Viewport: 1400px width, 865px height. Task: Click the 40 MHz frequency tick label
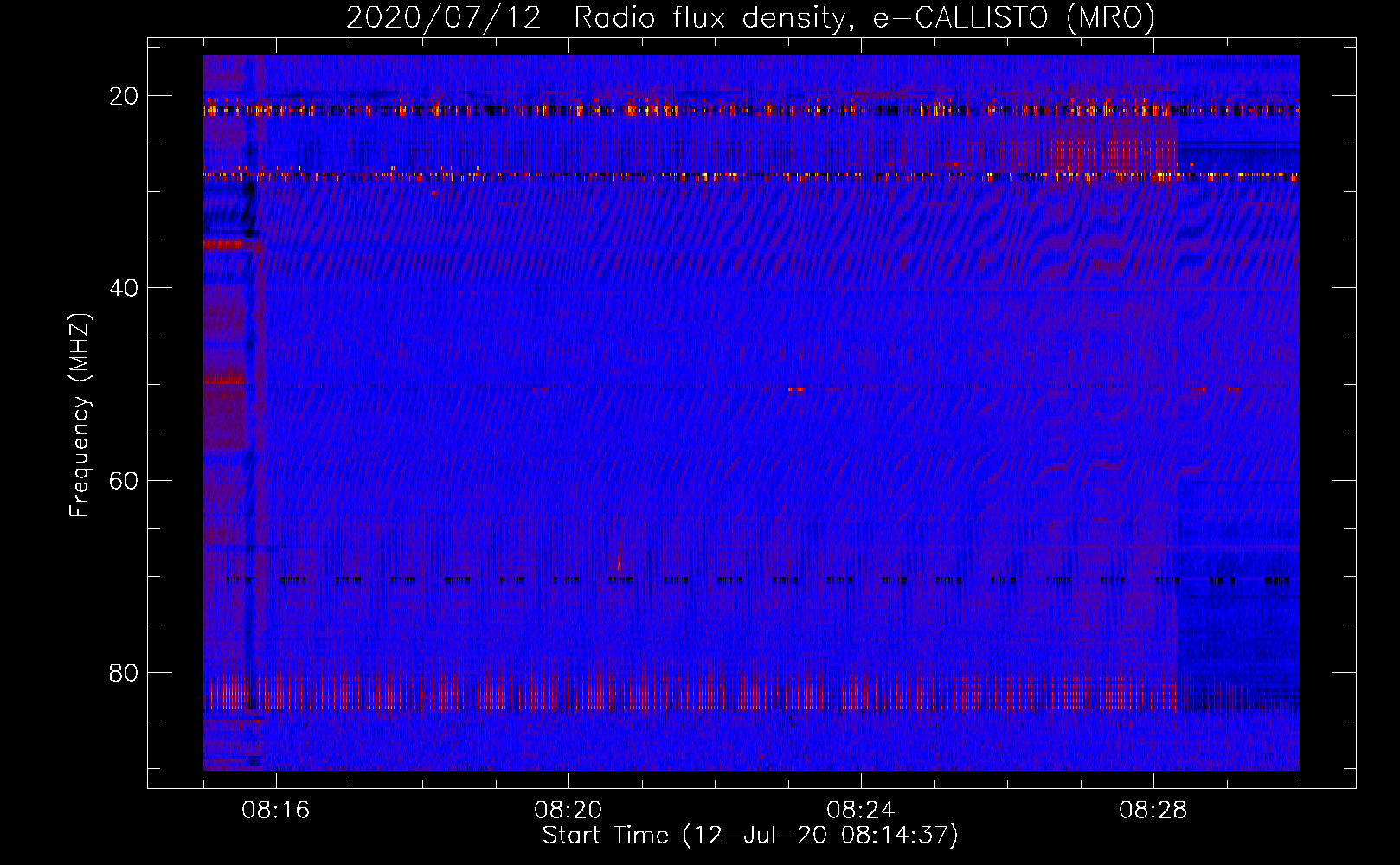pyautogui.click(x=124, y=288)
